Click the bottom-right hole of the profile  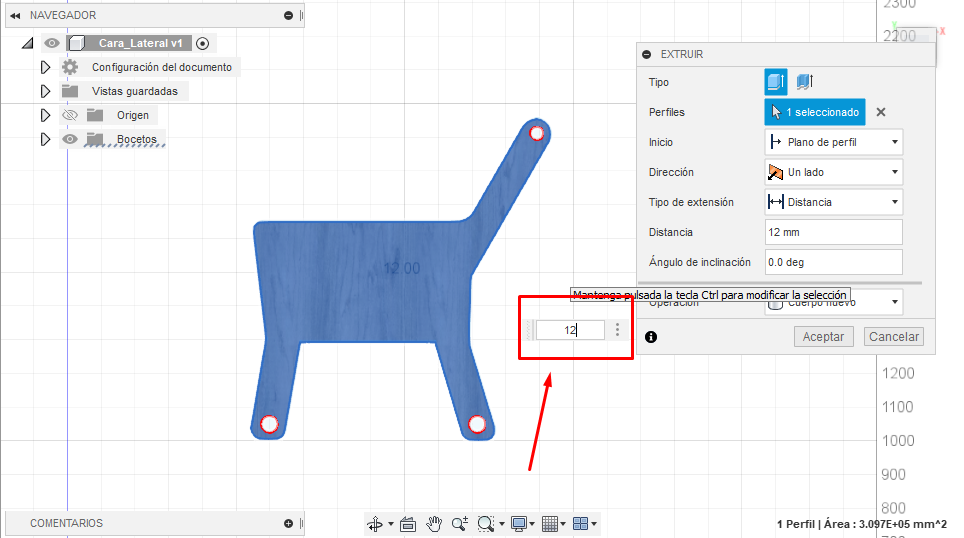pos(477,424)
